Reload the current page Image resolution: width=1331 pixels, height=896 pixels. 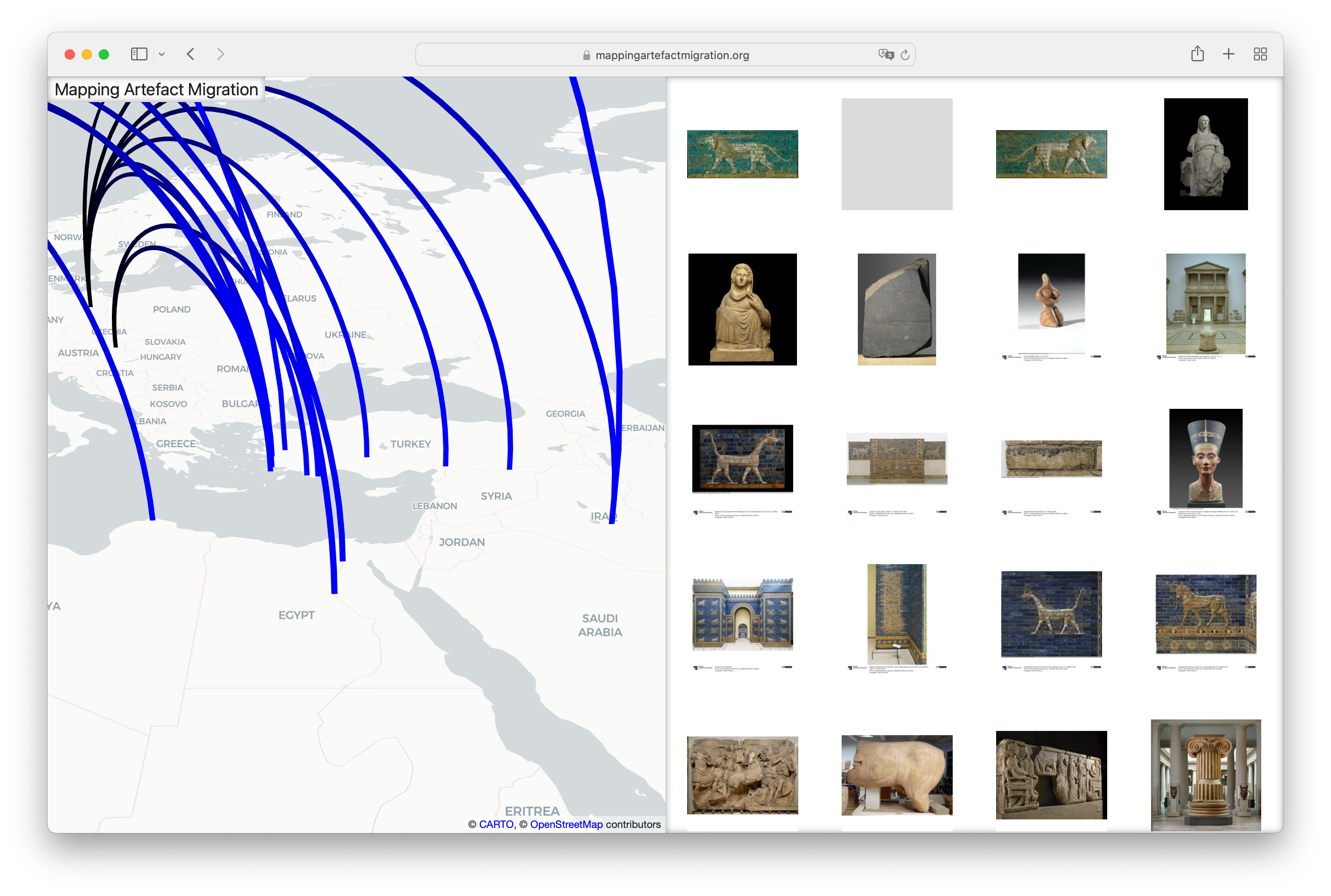coord(905,55)
